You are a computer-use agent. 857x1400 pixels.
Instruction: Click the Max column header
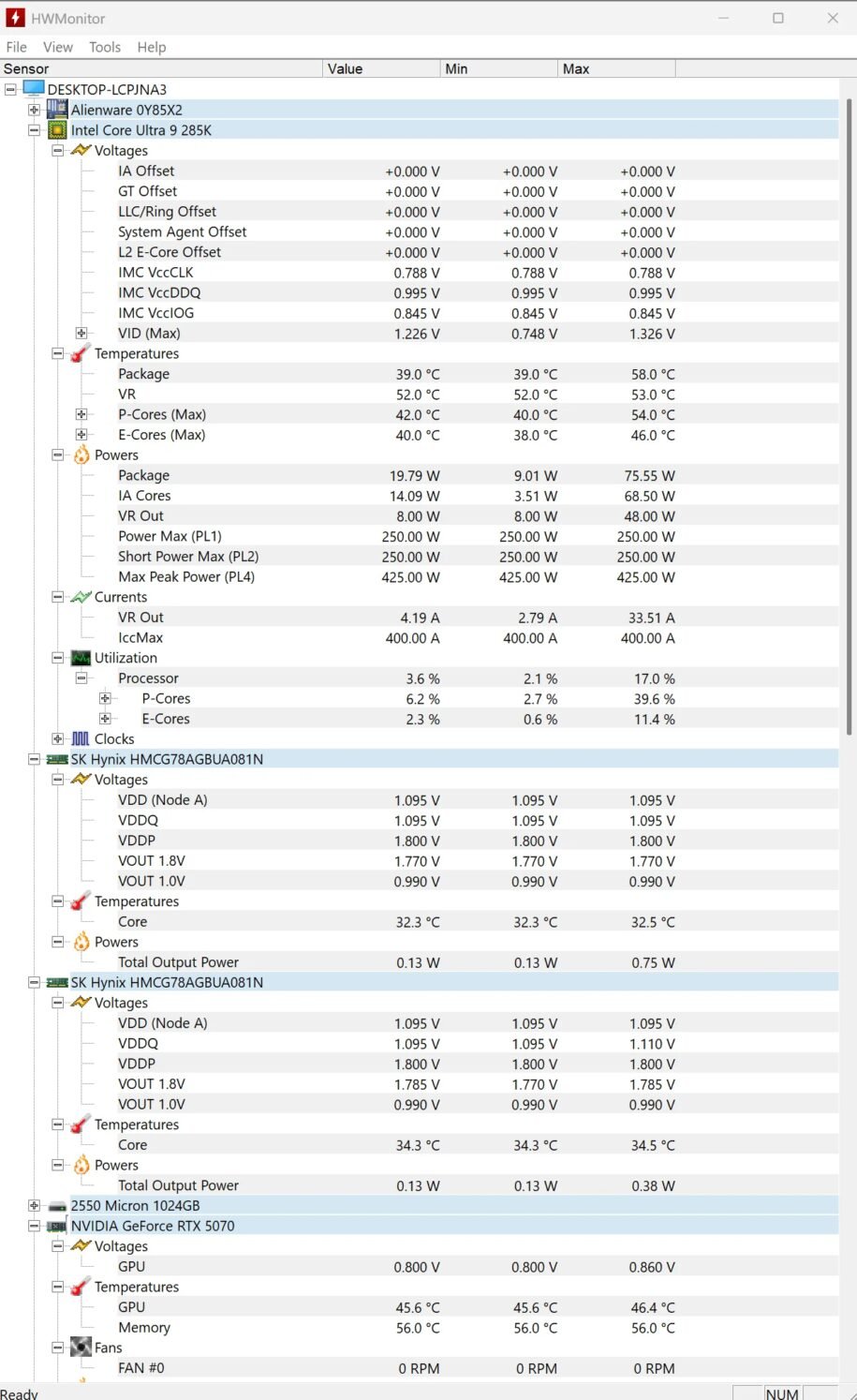(617, 68)
